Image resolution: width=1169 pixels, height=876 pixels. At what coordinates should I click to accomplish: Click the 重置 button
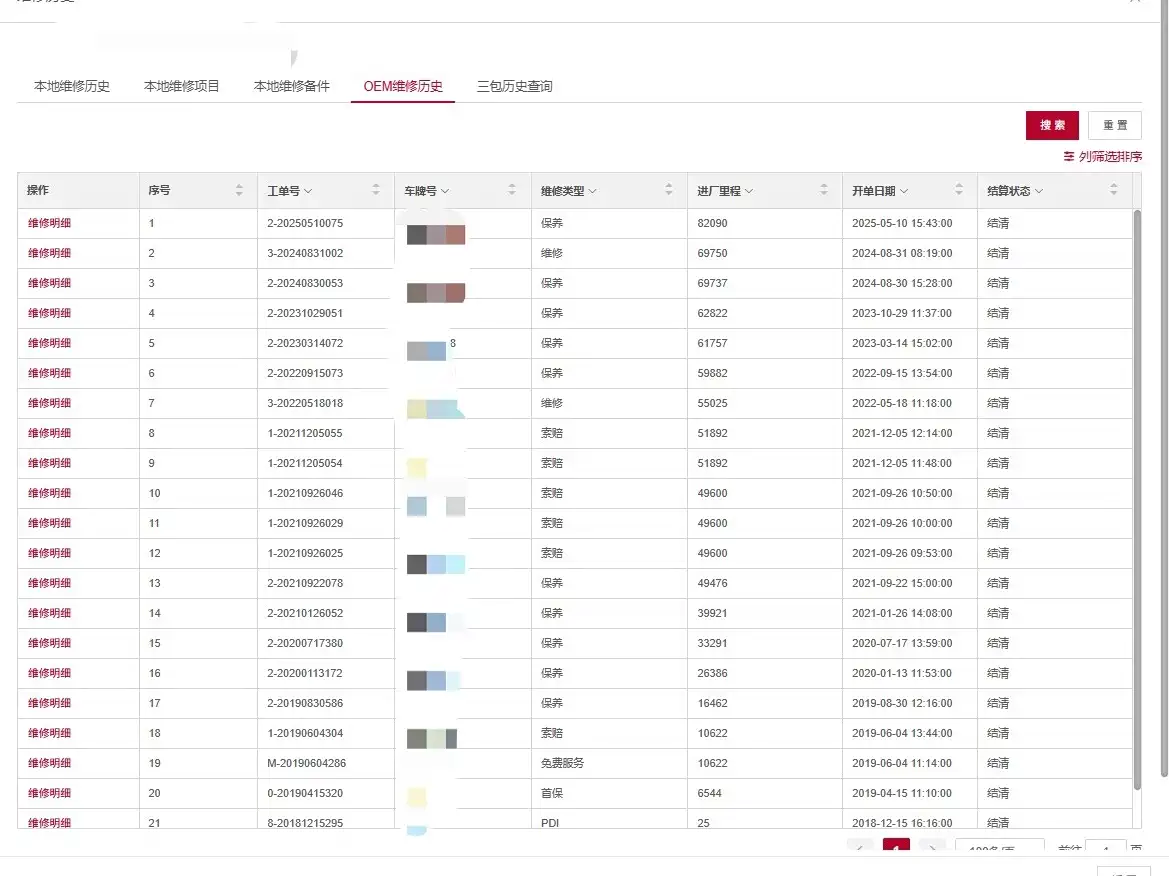(1115, 125)
